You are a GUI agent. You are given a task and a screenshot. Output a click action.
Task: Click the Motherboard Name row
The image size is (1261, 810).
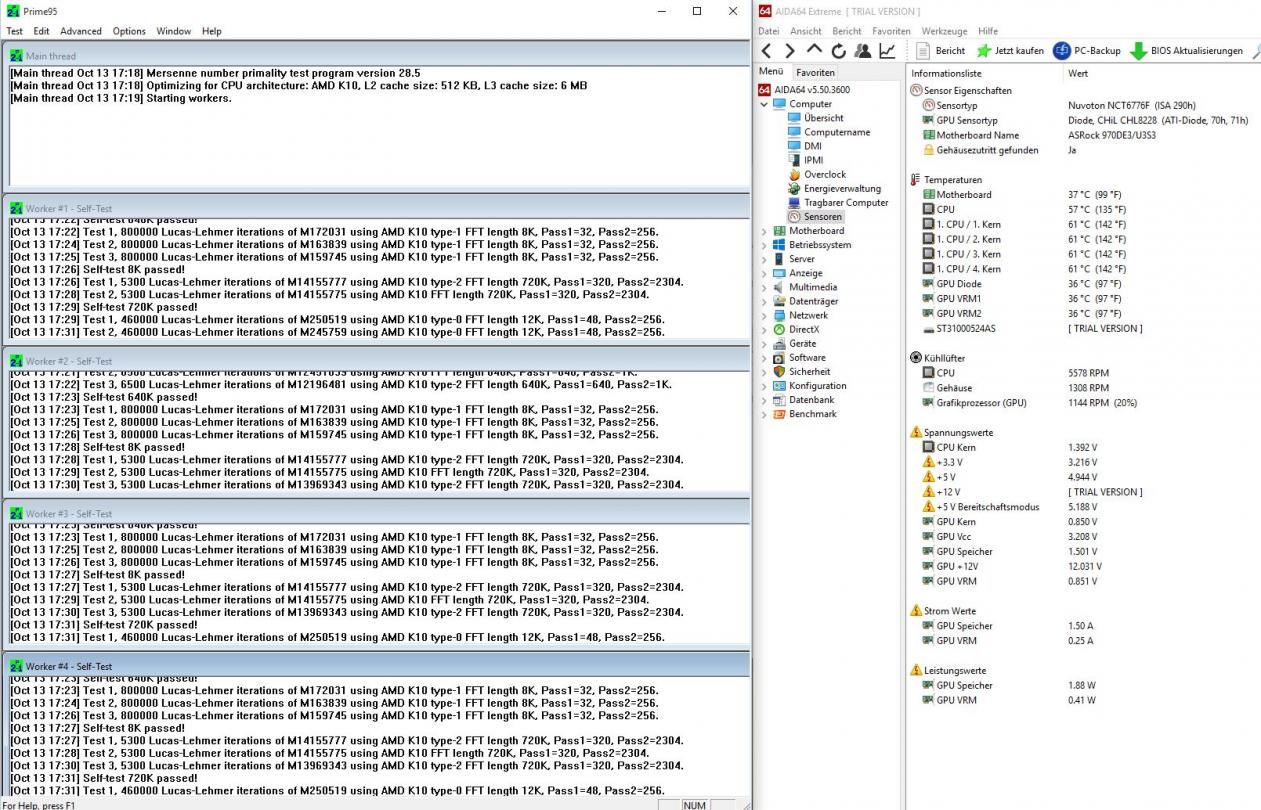click(x=1084, y=135)
